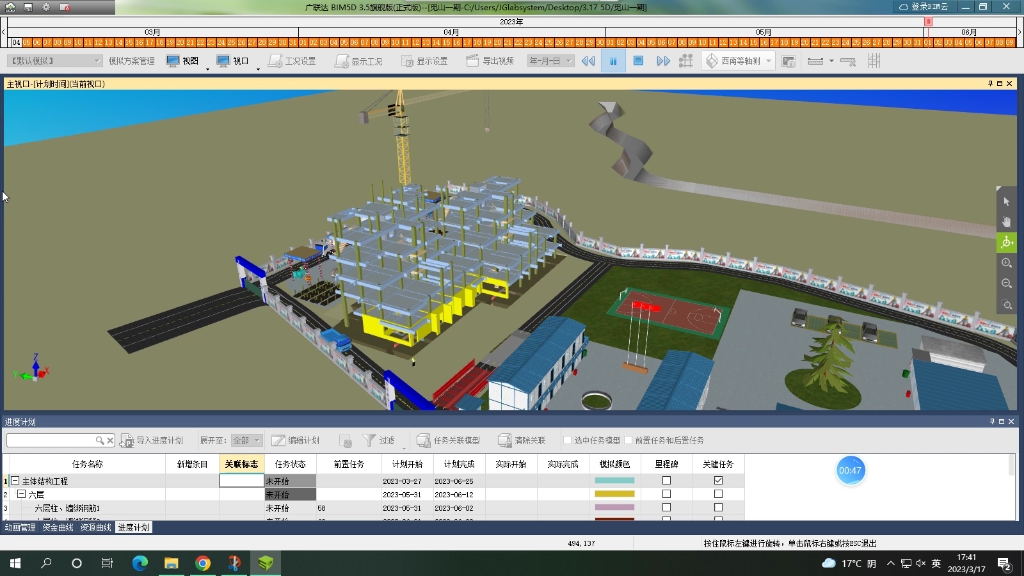Click the 过滤 filter funnel

[379, 440]
